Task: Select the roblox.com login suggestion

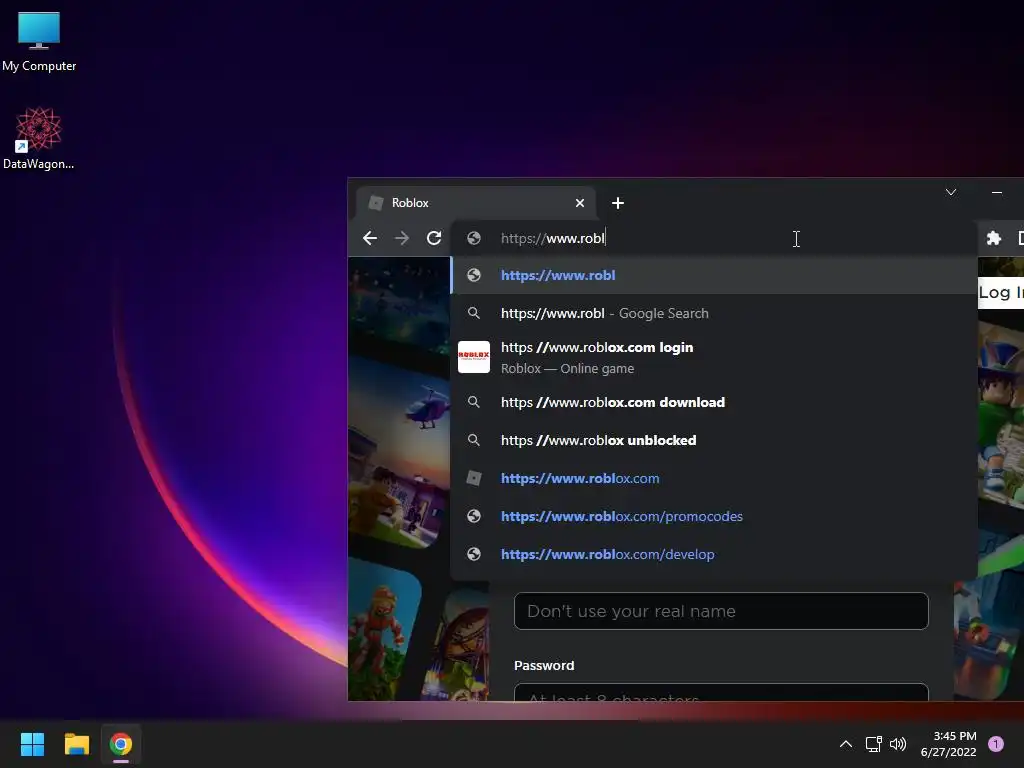Action: click(x=714, y=357)
